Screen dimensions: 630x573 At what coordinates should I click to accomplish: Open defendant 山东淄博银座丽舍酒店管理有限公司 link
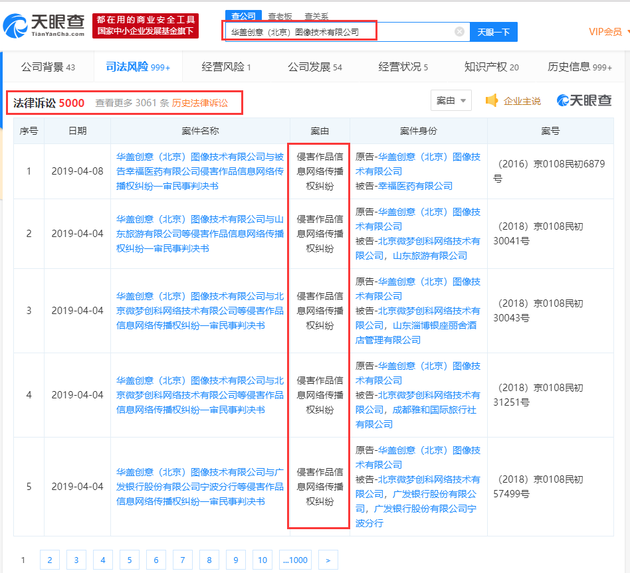pos(416,333)
